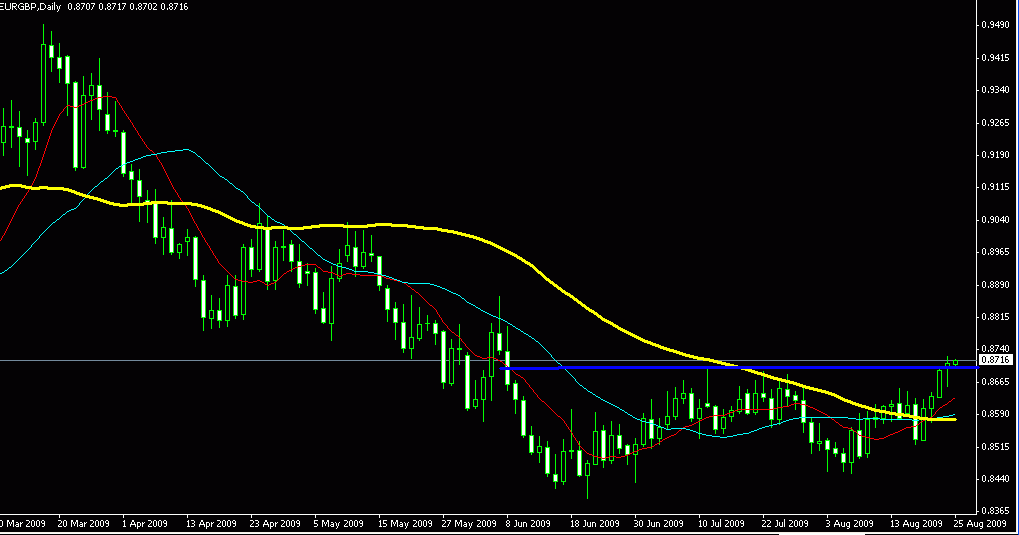The height and width of the screenshot is (535, 1019).
Task: Click the close value 0.8716 in header
Action: click(x=174, y=7)
